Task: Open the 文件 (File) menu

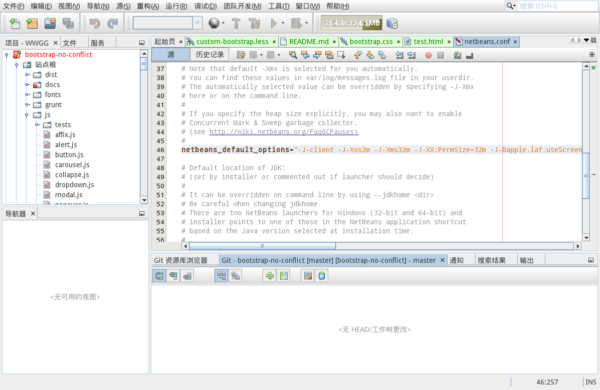Action: [x=13, y=6]
